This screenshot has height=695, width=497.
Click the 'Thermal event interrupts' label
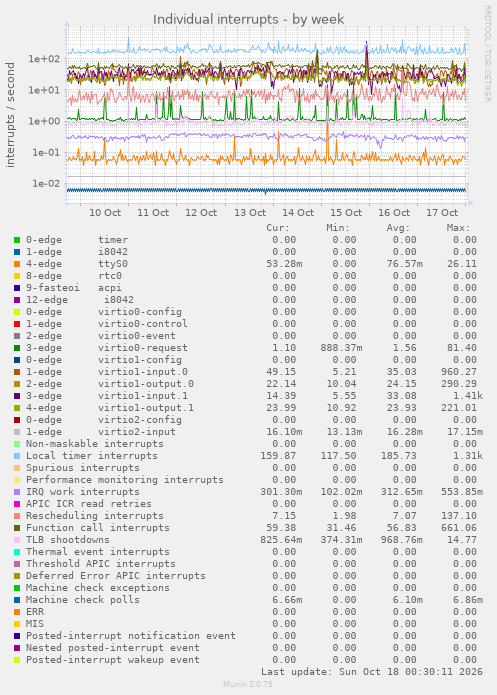pos(98,552)
